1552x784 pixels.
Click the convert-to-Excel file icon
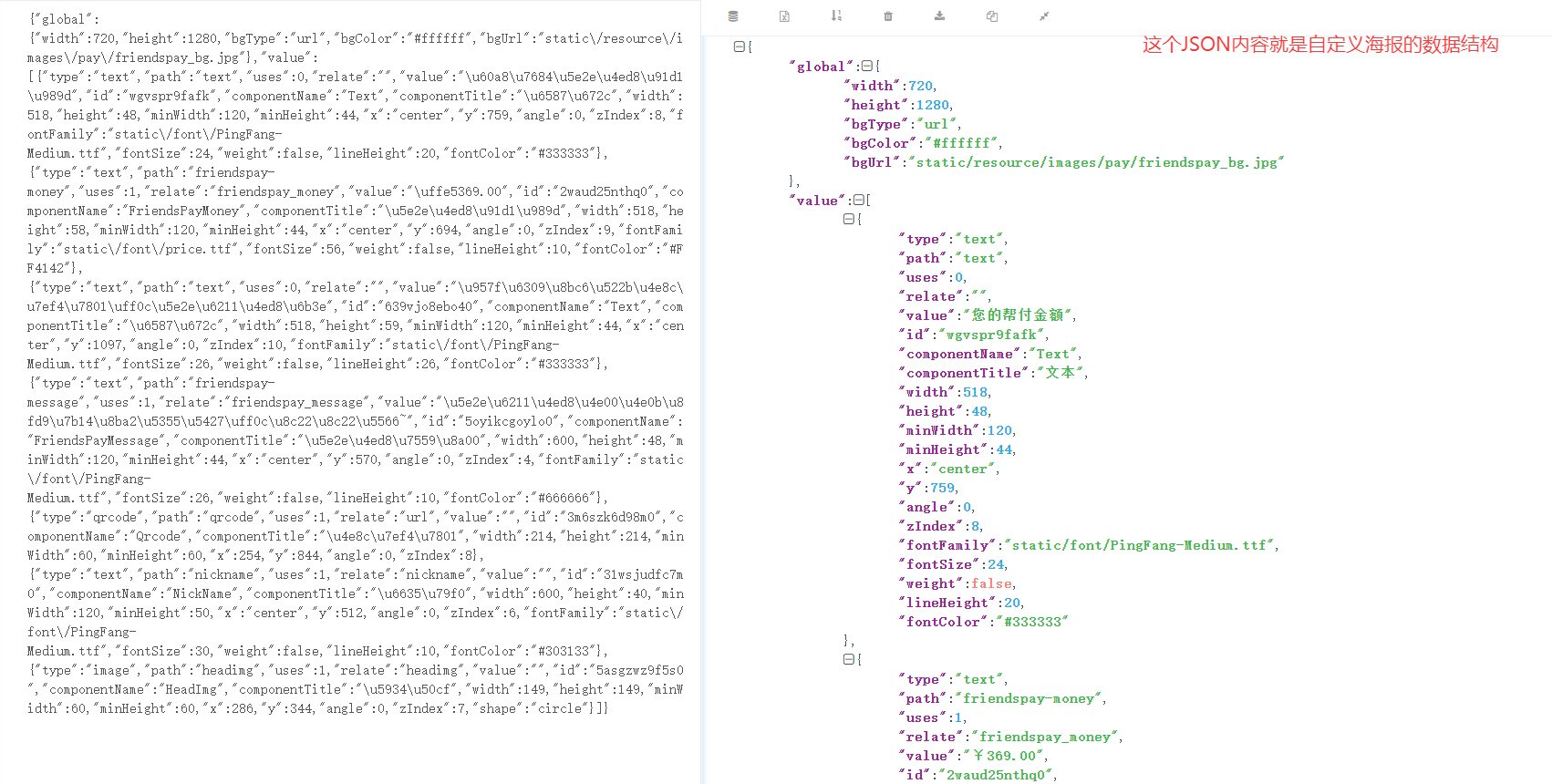[784, 16]
